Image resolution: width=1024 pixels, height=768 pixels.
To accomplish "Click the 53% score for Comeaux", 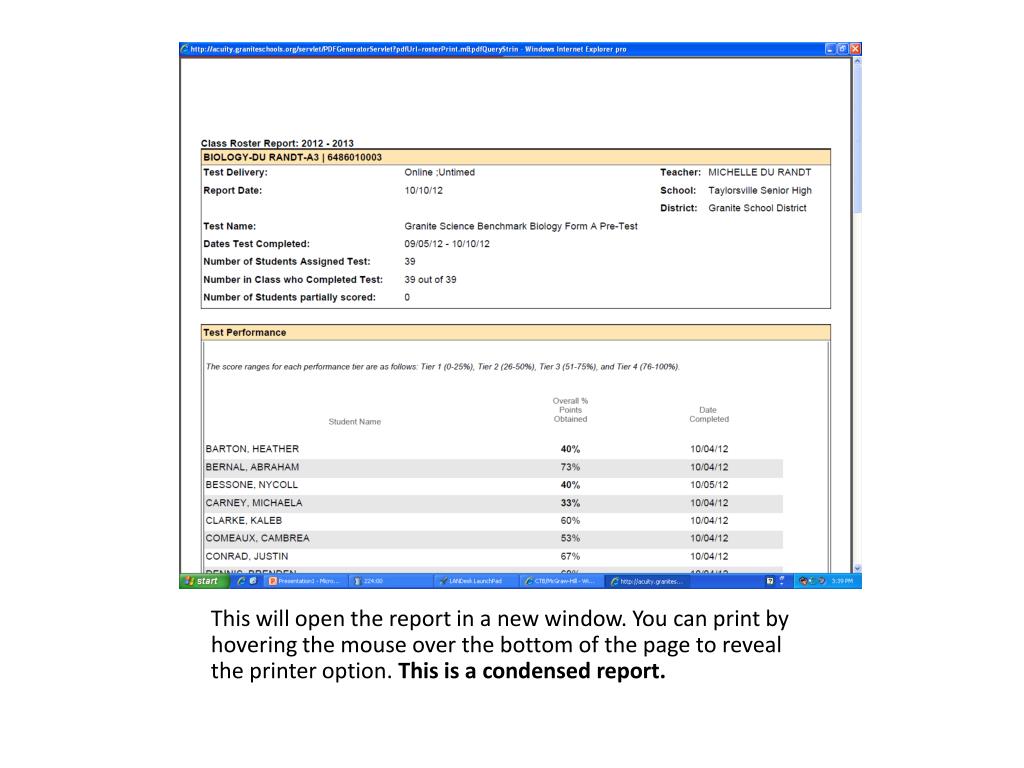I will [x=570, y=538].
